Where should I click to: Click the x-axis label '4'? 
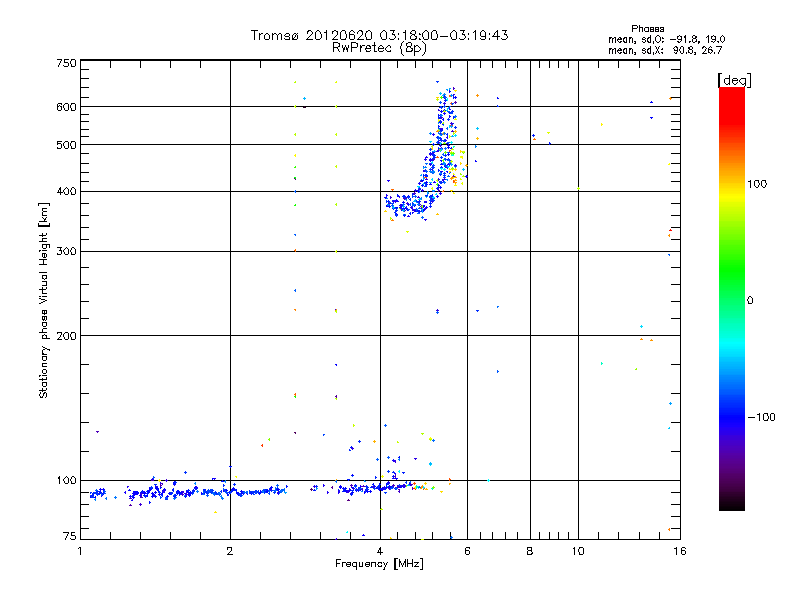coord(380,551)
